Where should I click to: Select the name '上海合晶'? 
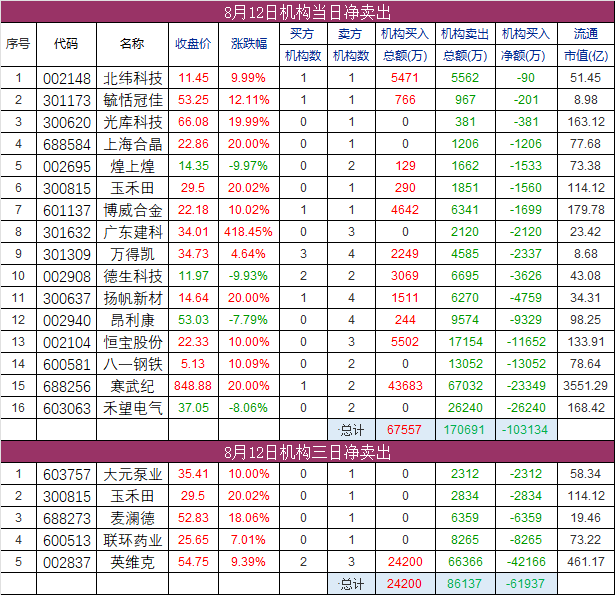[133, 144]
